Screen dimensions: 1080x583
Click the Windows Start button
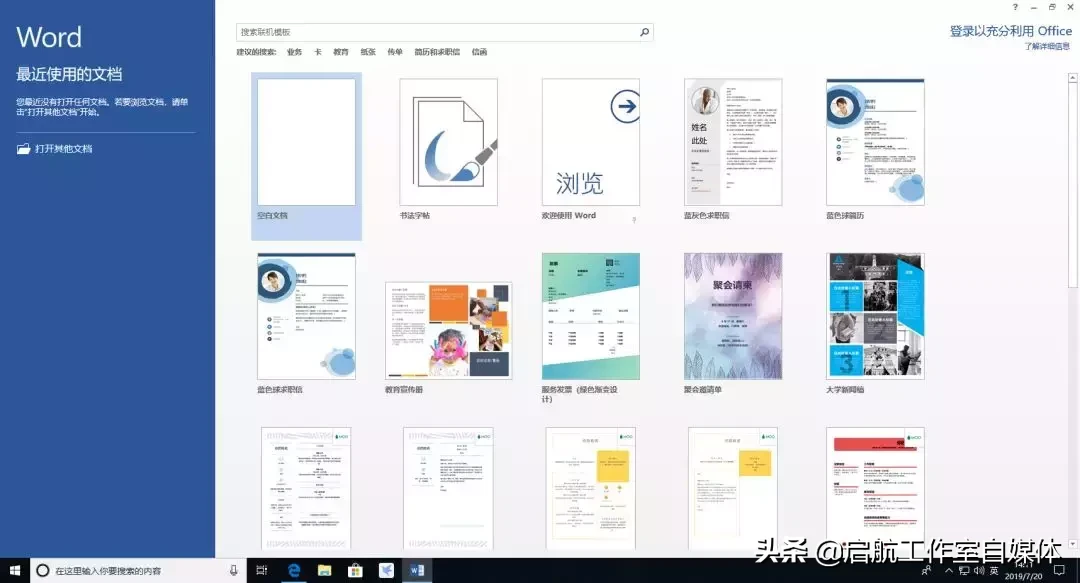coord(14,570)
